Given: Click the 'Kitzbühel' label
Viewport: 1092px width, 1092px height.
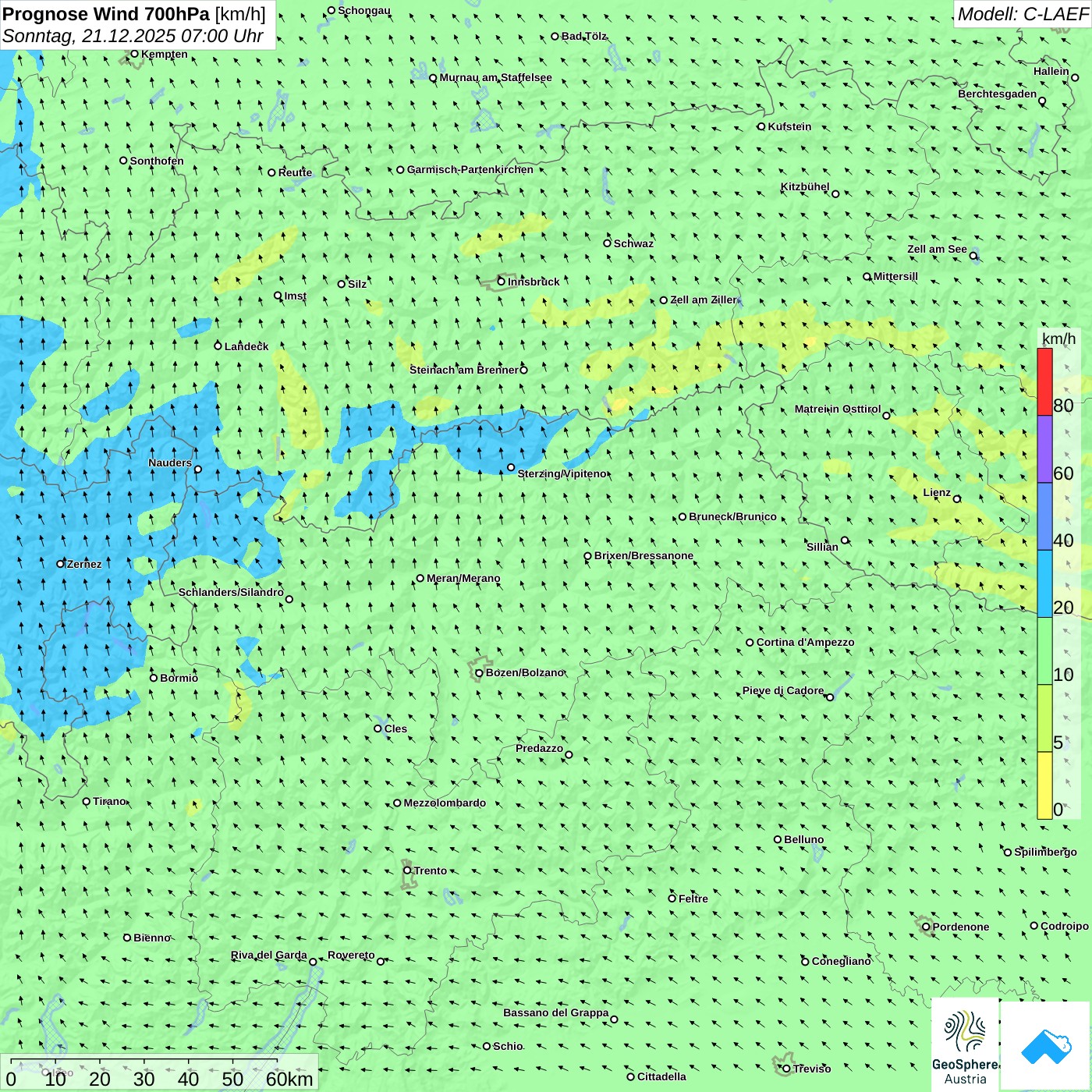Looking at the screenshot, I should [805, 186].
